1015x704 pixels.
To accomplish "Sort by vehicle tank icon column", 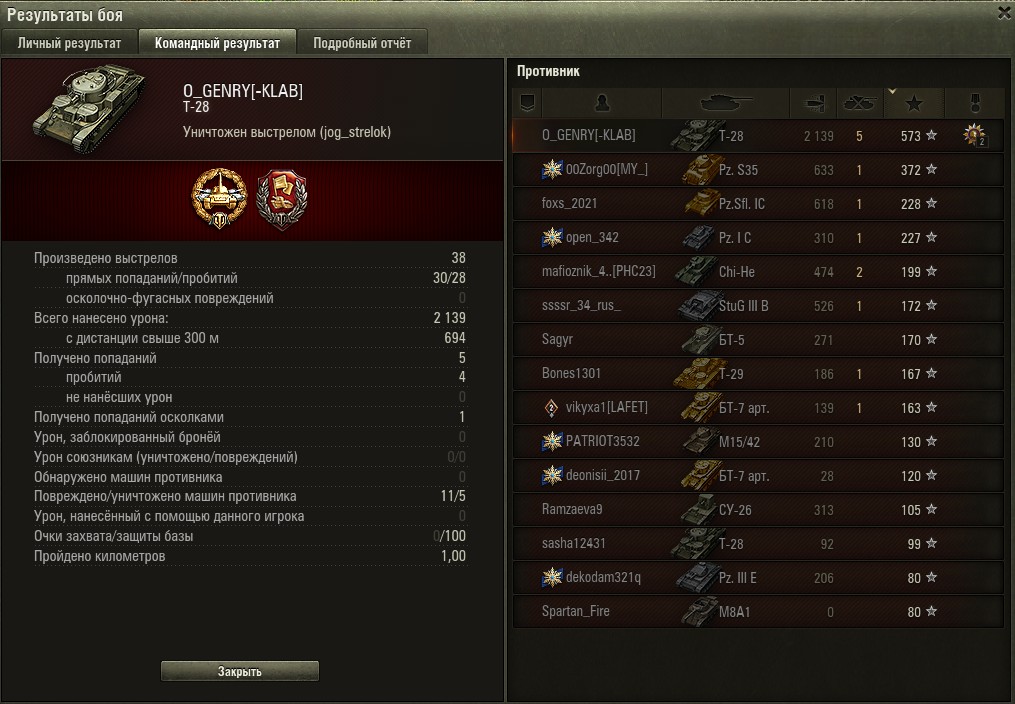I will (x=726, y=103).
